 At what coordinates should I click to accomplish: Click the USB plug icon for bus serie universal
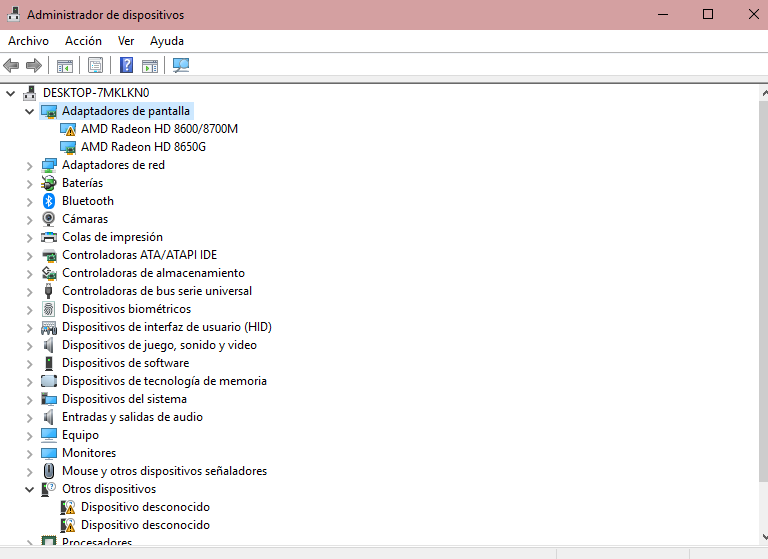pyautogui.click(x=48, y=291)
